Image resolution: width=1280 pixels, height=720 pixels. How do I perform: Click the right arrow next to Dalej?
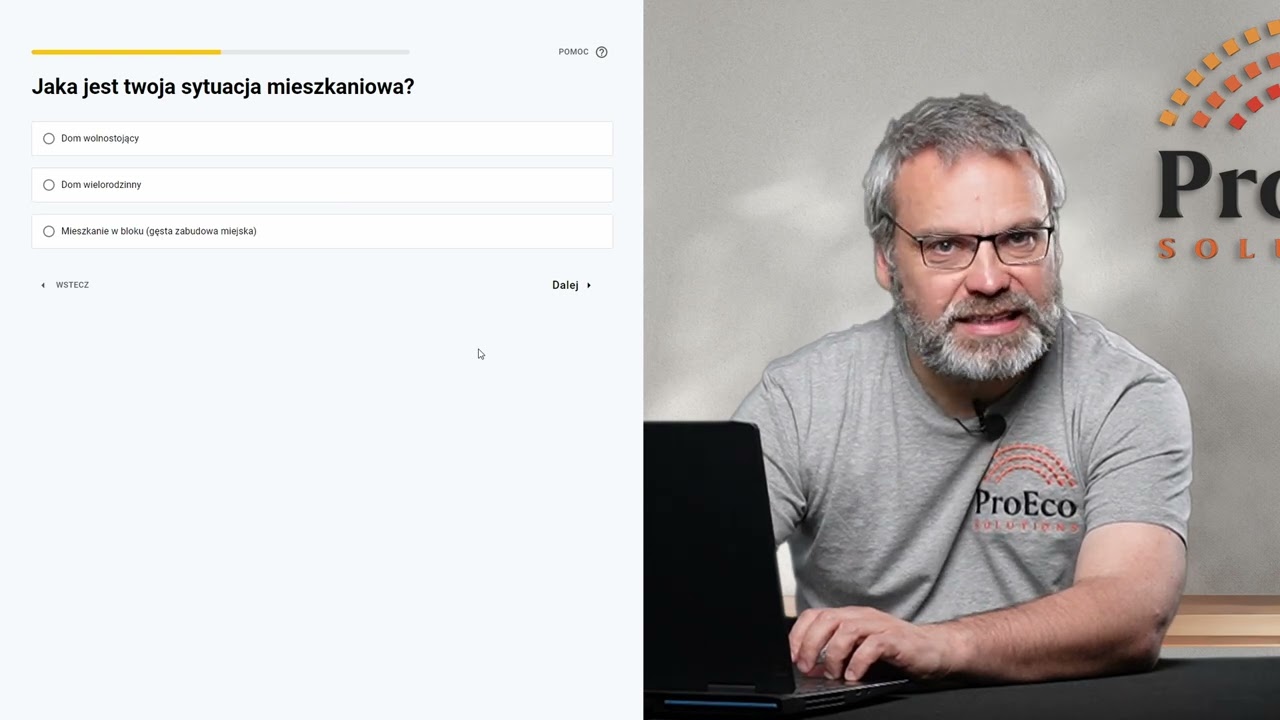click(588, 285)
